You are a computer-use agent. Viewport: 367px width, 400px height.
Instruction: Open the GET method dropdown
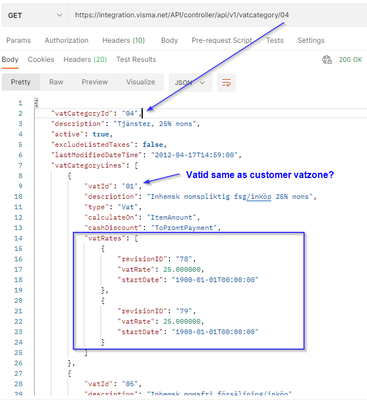[x=35, y=15]
